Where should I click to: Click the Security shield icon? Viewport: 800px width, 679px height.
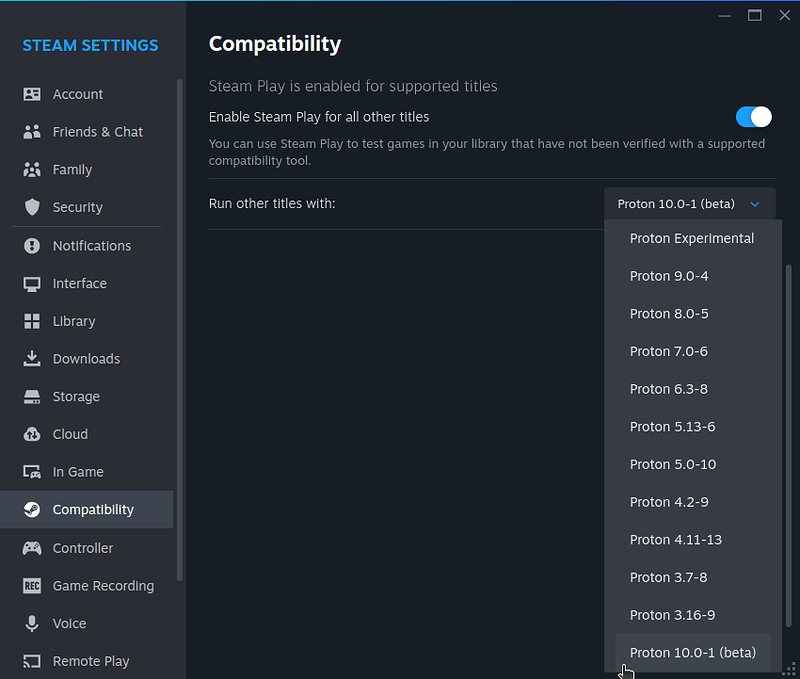click(32, 207)
